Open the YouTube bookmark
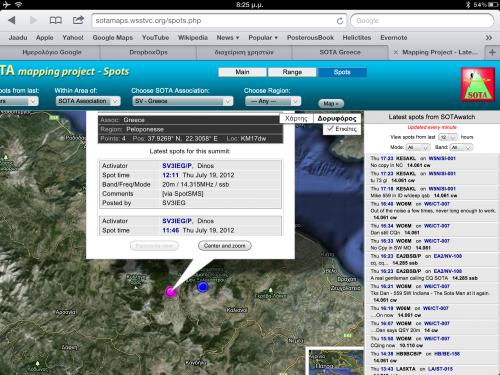500x375 pixels. pyautogui.click(x=155, y=38)
